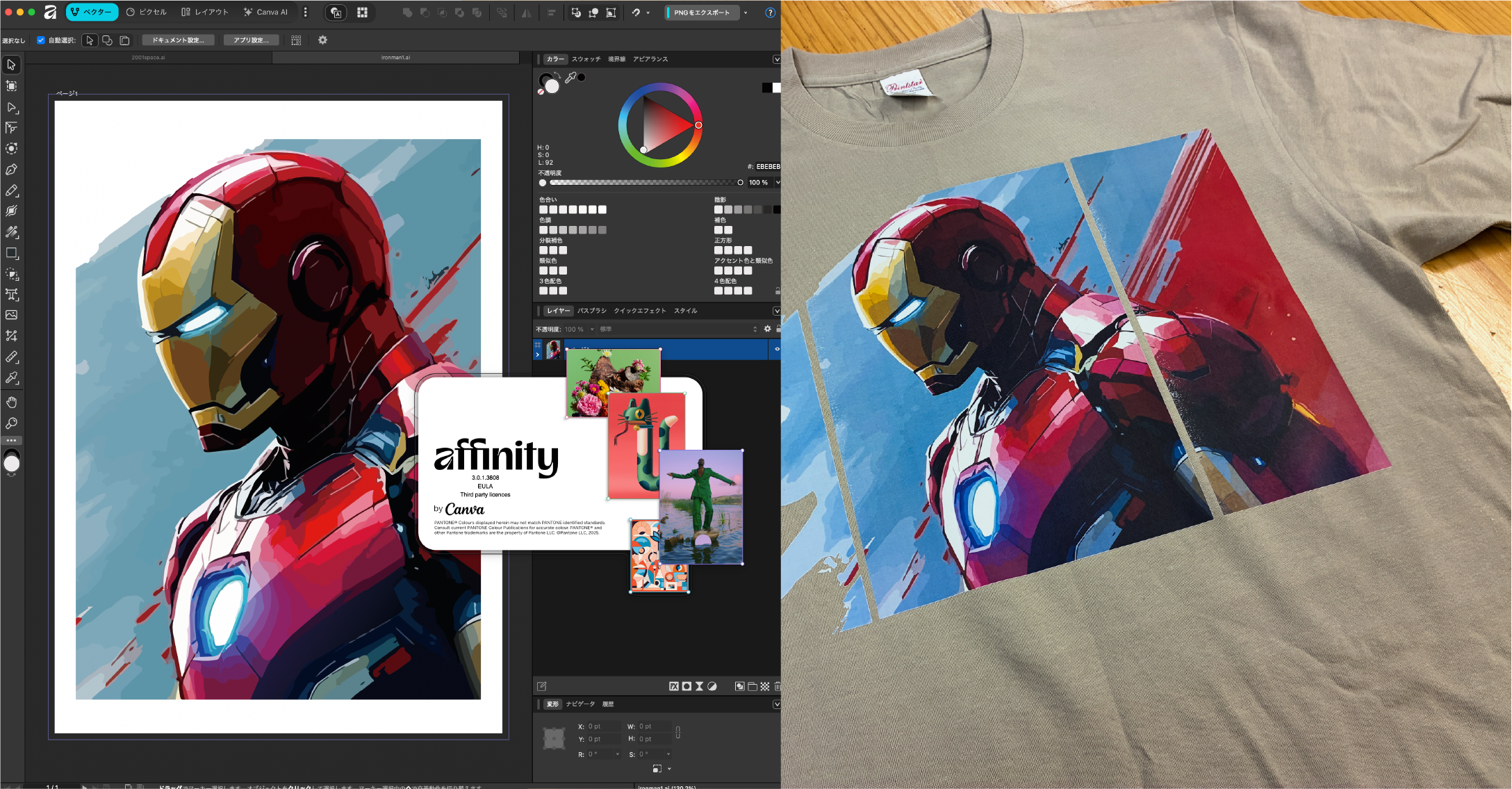
Task: Set color to none with the red-slash circle
Action: (541, 92)
